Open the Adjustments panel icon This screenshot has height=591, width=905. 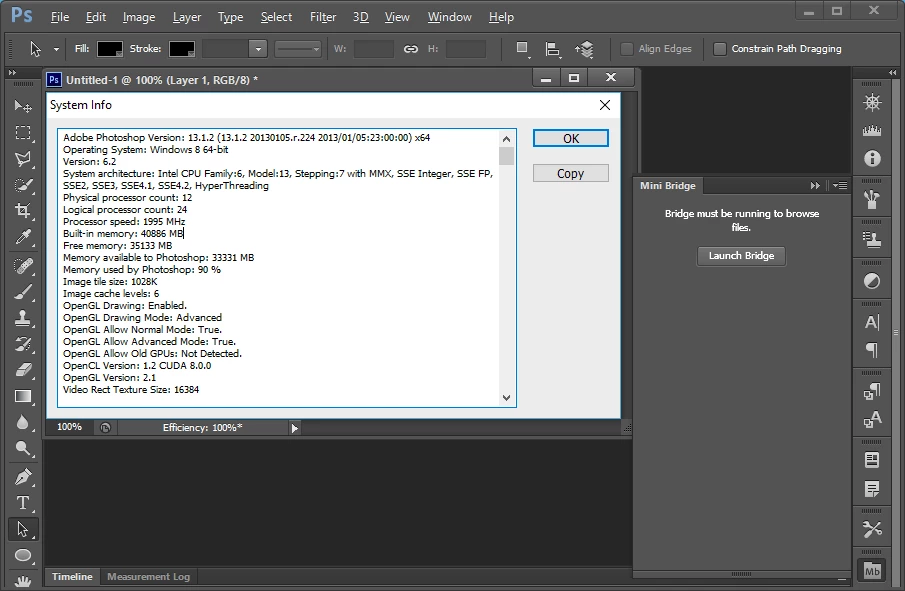[x=872, y=281]
